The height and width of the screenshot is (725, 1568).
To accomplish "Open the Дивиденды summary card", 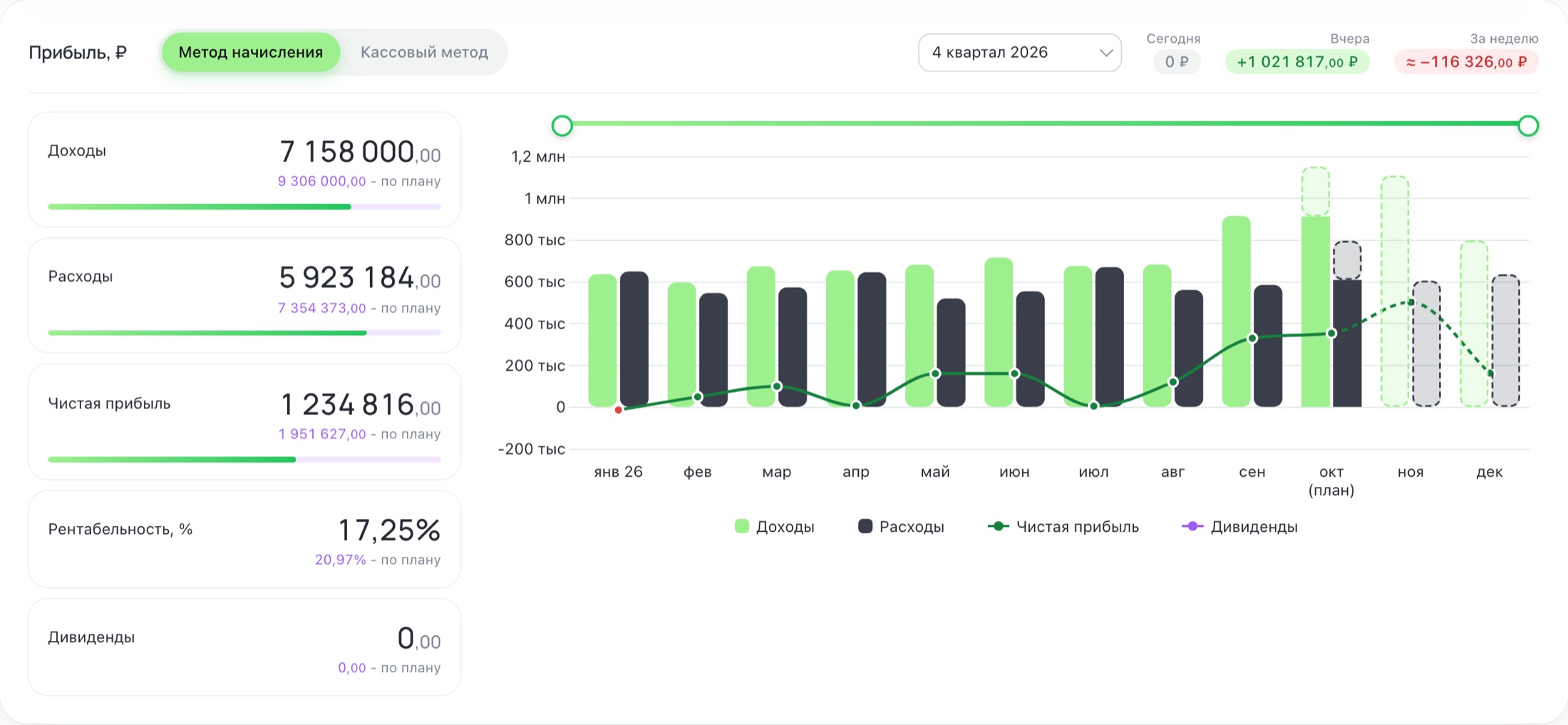I will pos(244,647).
